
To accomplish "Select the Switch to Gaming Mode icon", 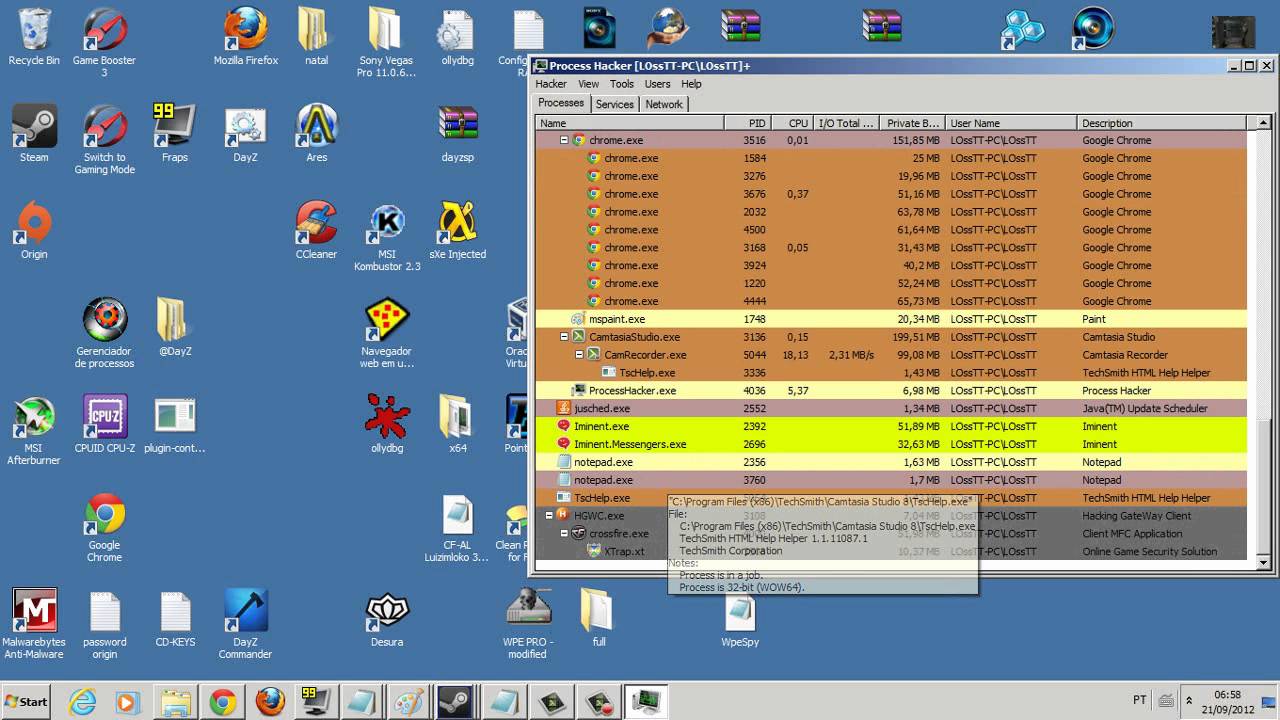I will click(104, 140).
